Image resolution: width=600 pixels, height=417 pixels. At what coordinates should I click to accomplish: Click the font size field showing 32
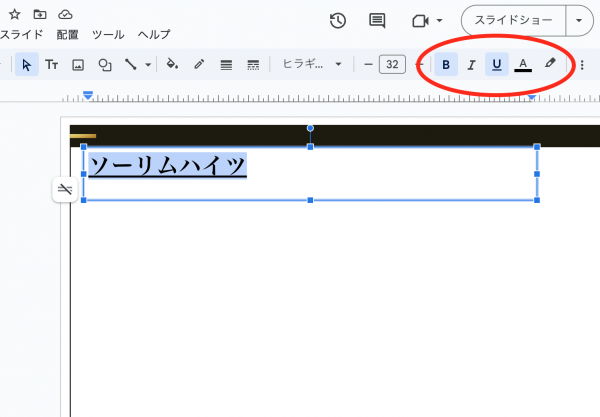coord(392,65)
